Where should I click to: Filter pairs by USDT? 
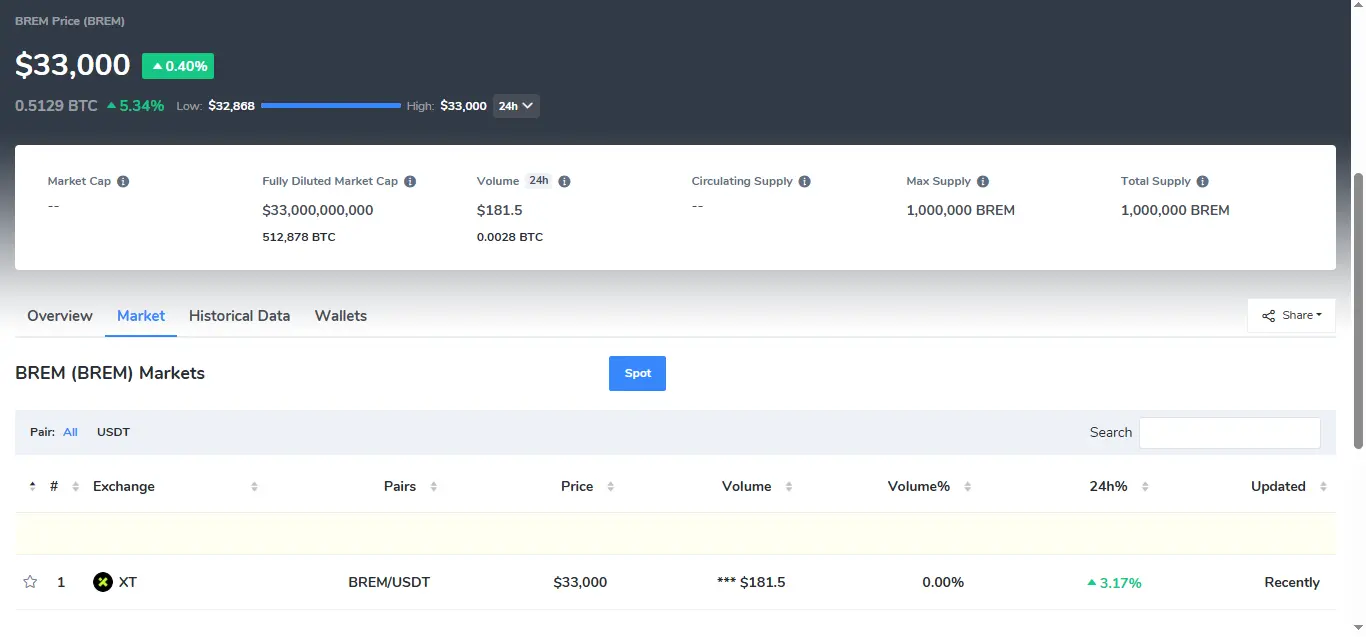pos(113,432)
